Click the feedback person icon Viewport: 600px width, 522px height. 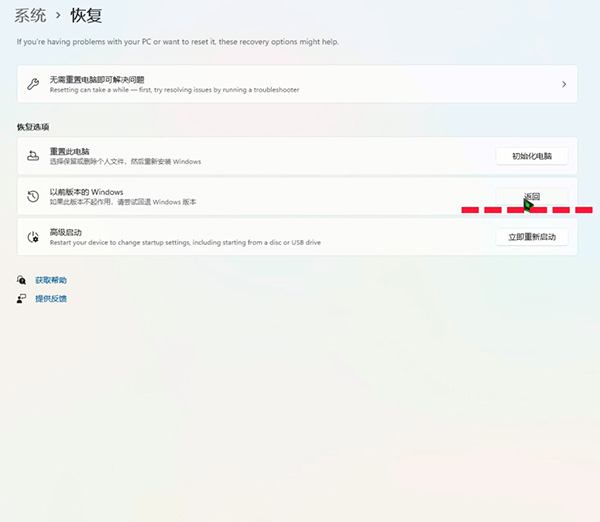tap(21, 299)
